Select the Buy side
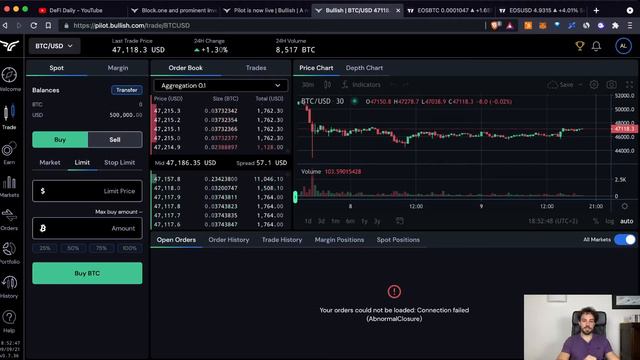 click(60, 140)
